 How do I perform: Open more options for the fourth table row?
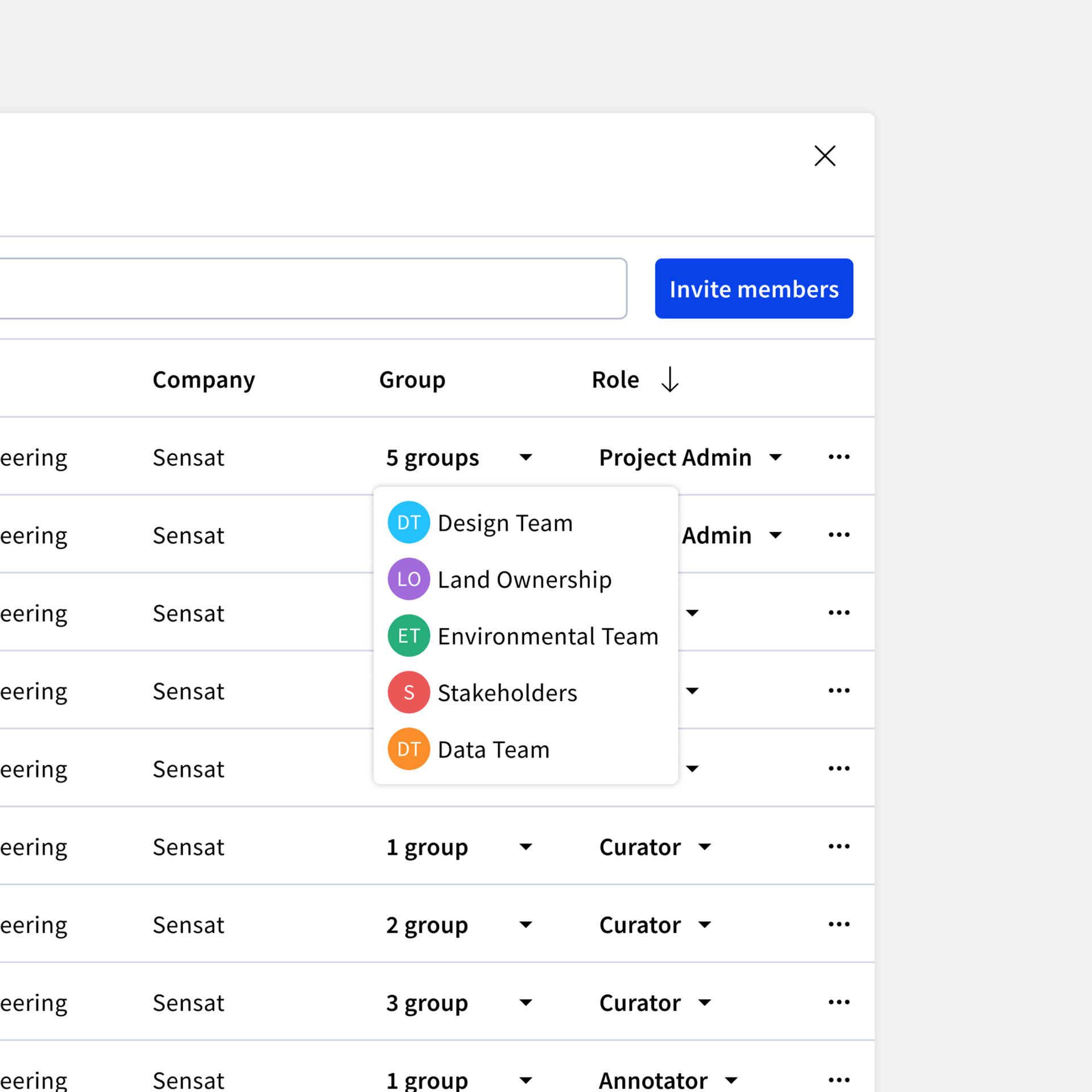pos(839,690)
